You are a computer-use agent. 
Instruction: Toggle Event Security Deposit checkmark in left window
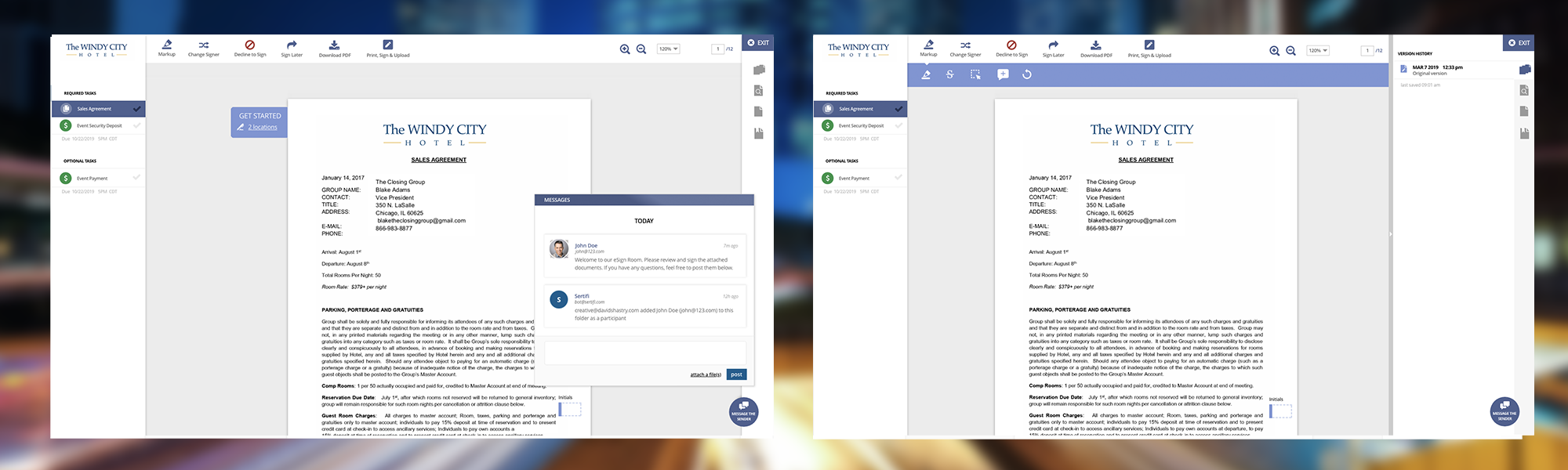pyautogui.click(x=137, y=125)
